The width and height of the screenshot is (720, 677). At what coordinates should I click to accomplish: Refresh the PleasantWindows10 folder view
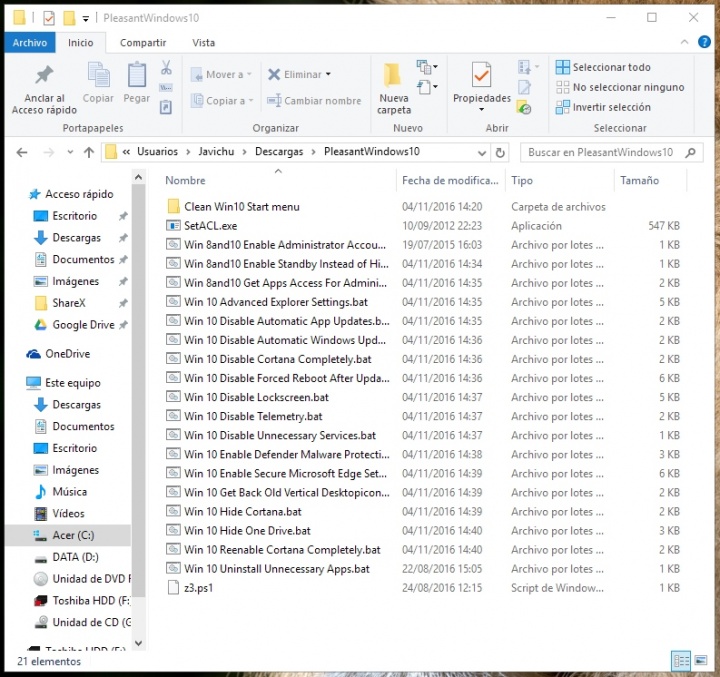(x=500, y=152)
